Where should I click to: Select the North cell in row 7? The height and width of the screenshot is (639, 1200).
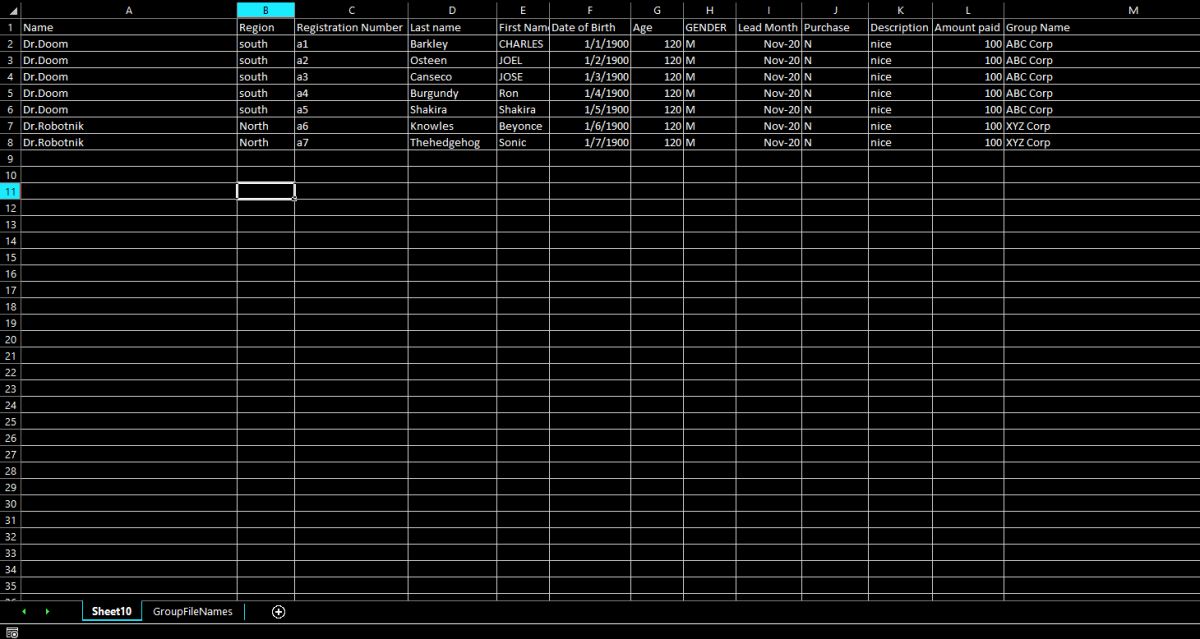266,126
